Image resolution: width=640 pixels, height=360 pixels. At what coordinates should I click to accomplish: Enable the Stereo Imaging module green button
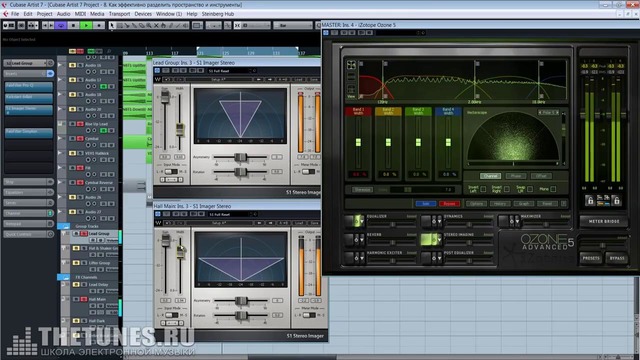(427, 239)
